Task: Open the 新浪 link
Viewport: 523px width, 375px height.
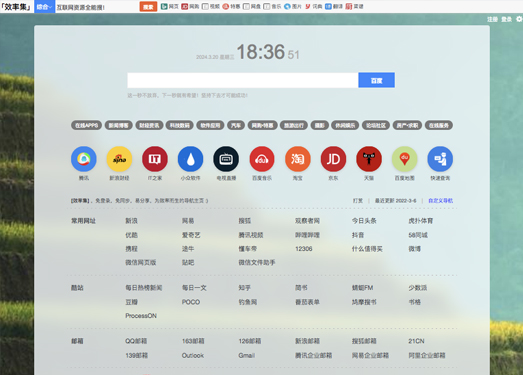Action: [131, 221]
